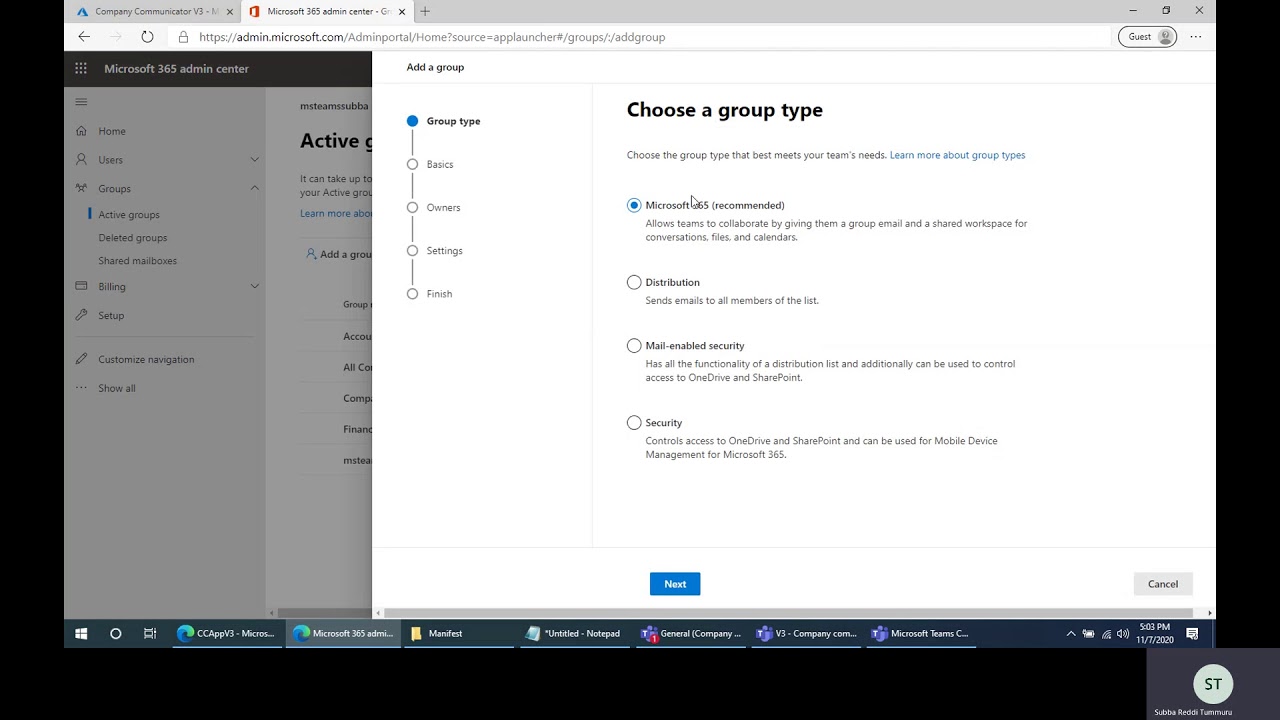Switch to CCAppV3 Edge taskbar window

tap(226, 633)
